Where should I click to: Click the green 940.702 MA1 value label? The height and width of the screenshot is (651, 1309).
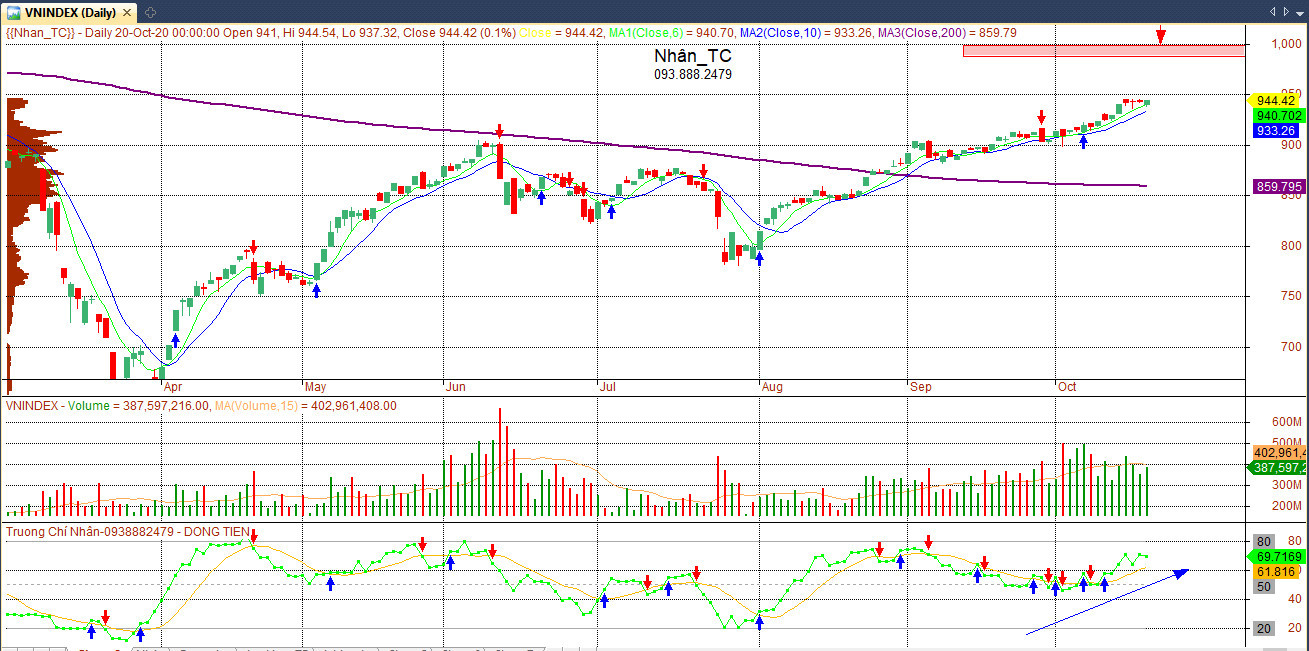[x=1276, y=115]
